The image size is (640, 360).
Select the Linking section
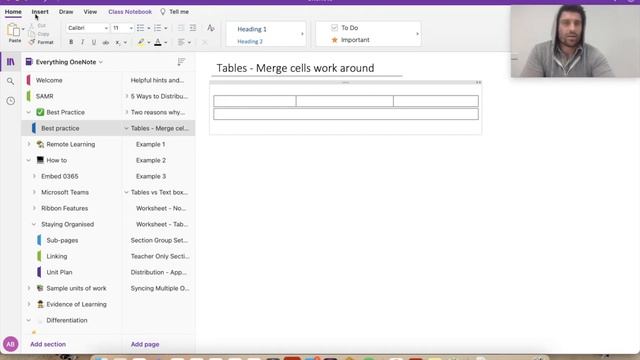pyautogui.click(x=57, y=256)
